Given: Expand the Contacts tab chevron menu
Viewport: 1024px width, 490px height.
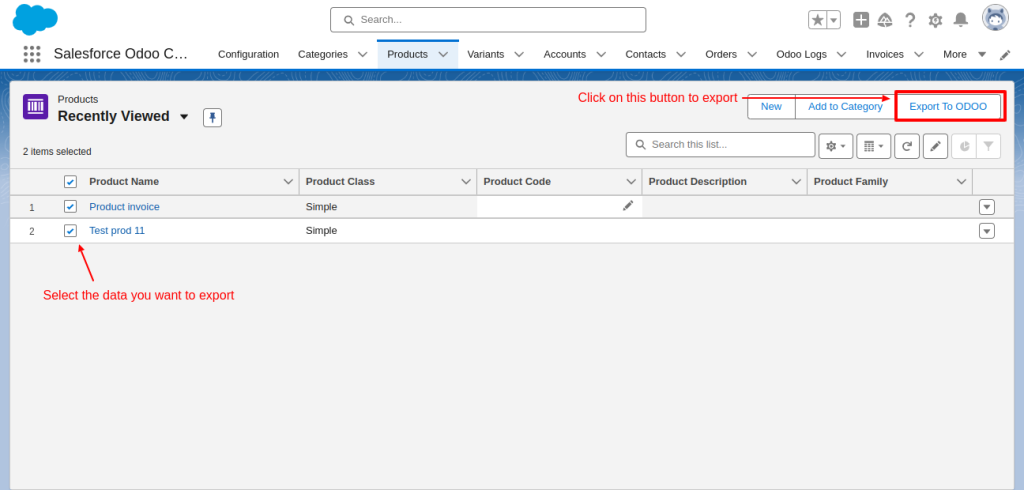Looking at the screenshot, I should (680, 54).
